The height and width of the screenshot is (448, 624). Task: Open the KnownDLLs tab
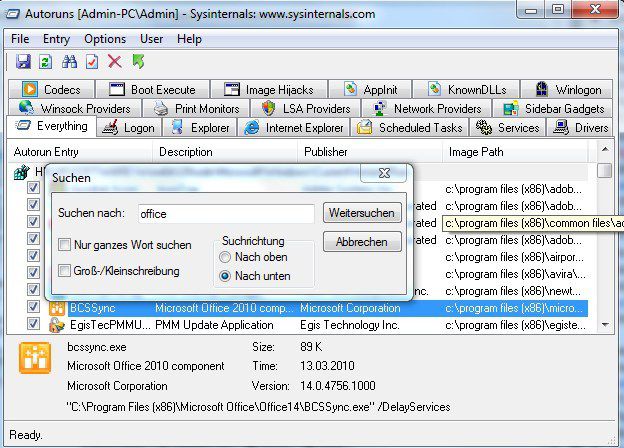click(466, 90)
